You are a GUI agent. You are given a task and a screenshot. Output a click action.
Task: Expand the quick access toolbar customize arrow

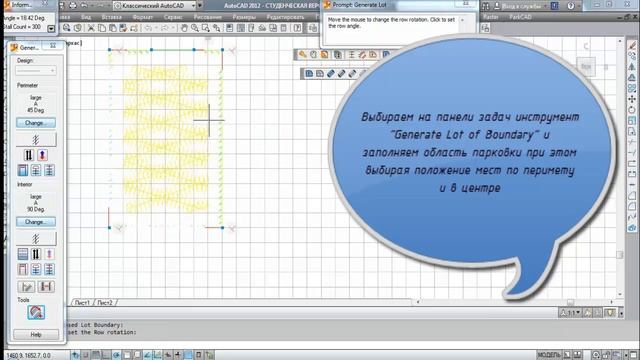click(x=200, y=5)
